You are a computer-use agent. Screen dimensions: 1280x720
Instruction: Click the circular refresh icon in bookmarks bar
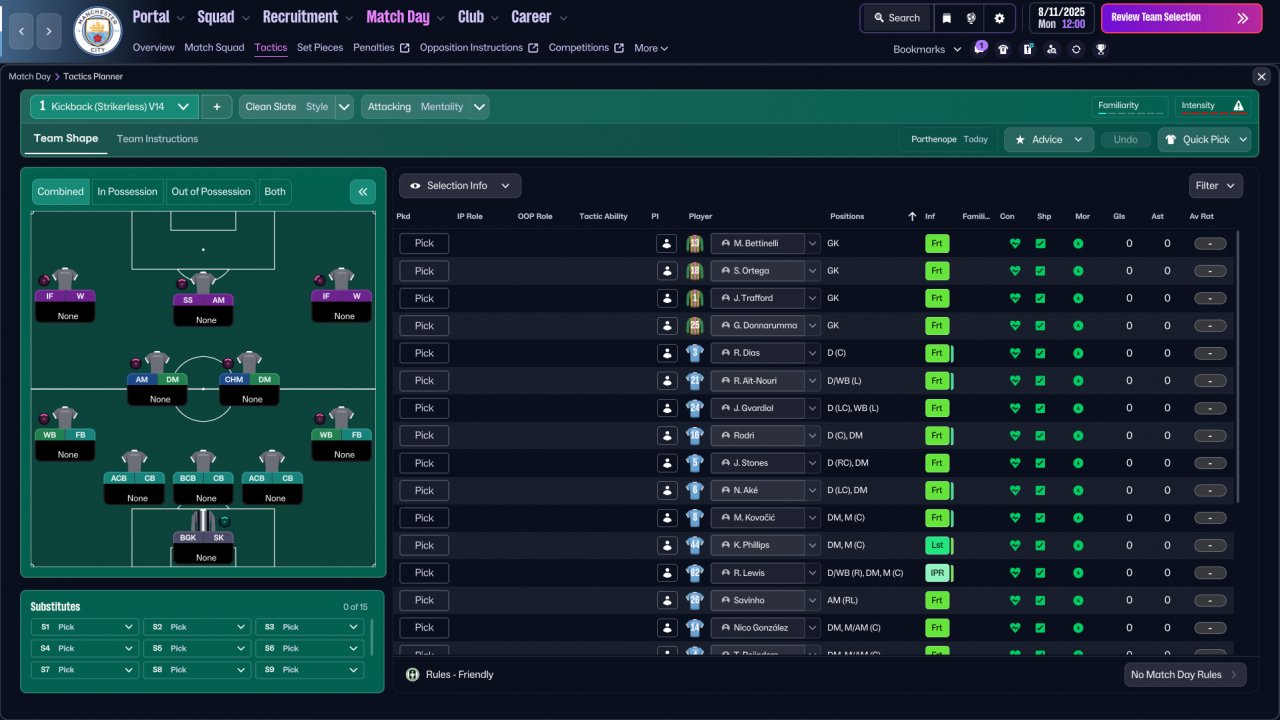pyautogui.click(x=1076, y=49)
